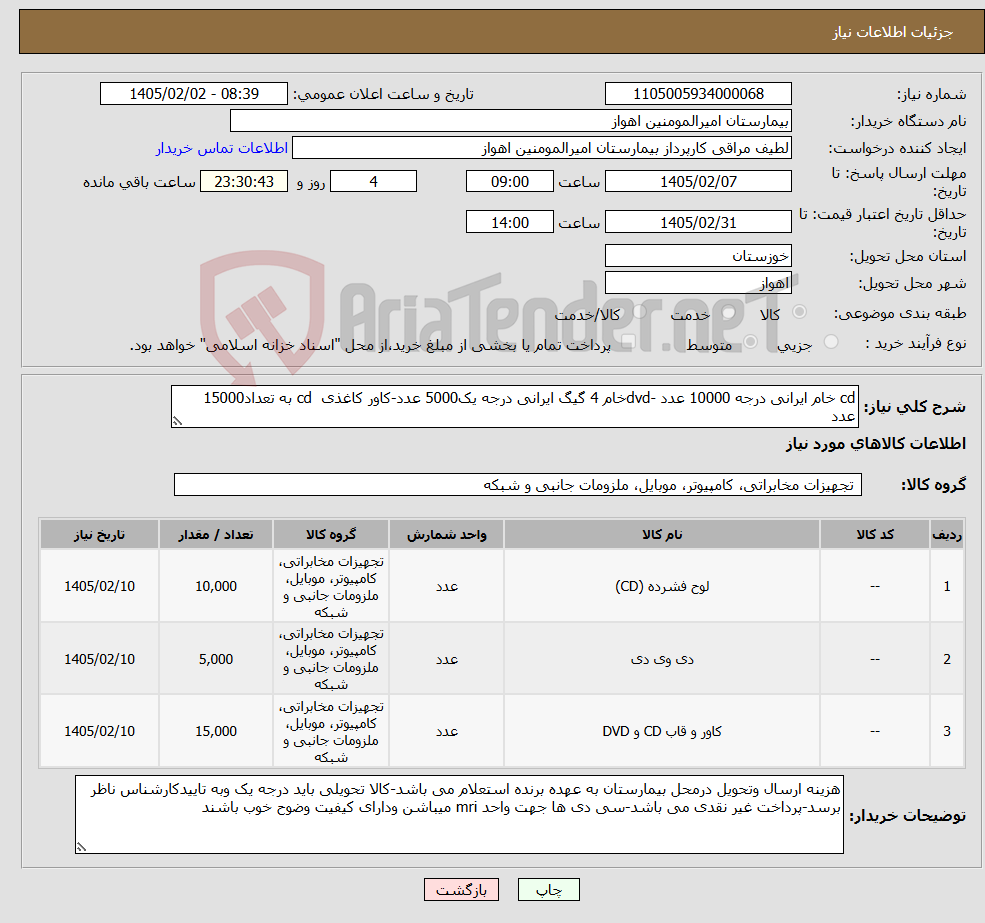The width and height of the screenshot is (985, 923).
Task: Click the response deadline date 1405/02/07
Action: point(698,182)
